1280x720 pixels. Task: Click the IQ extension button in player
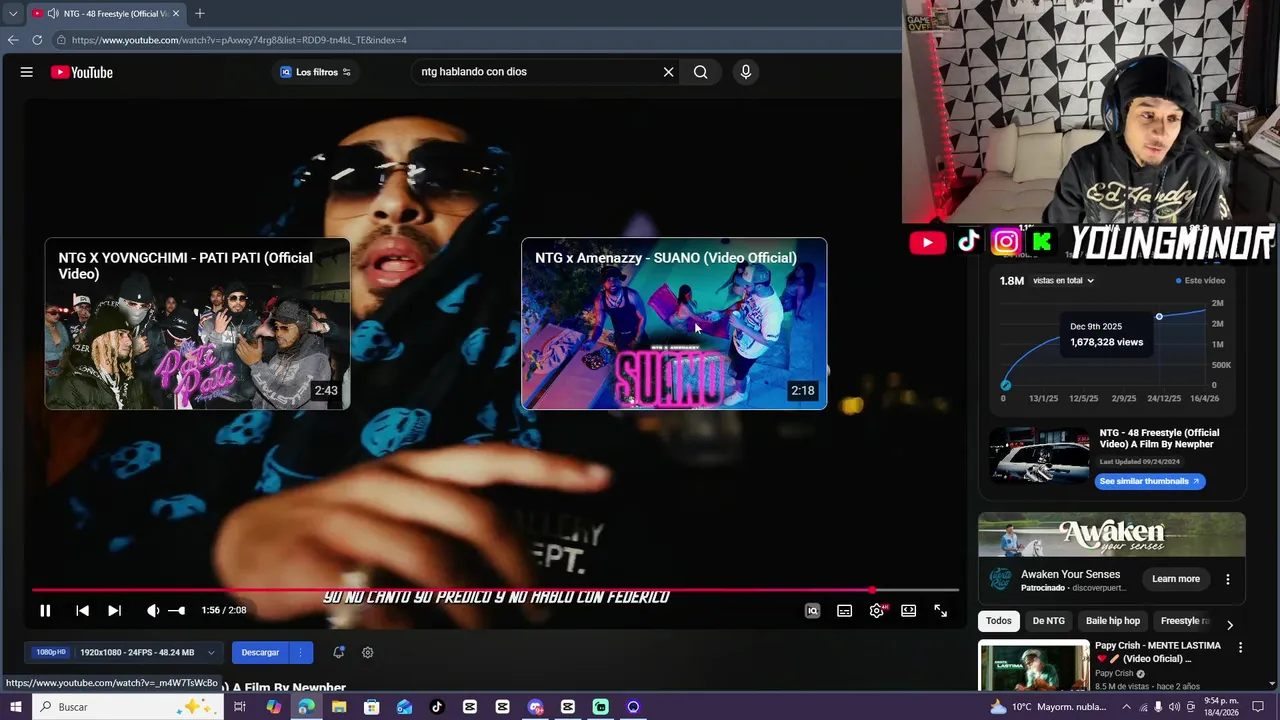point(812,611)
